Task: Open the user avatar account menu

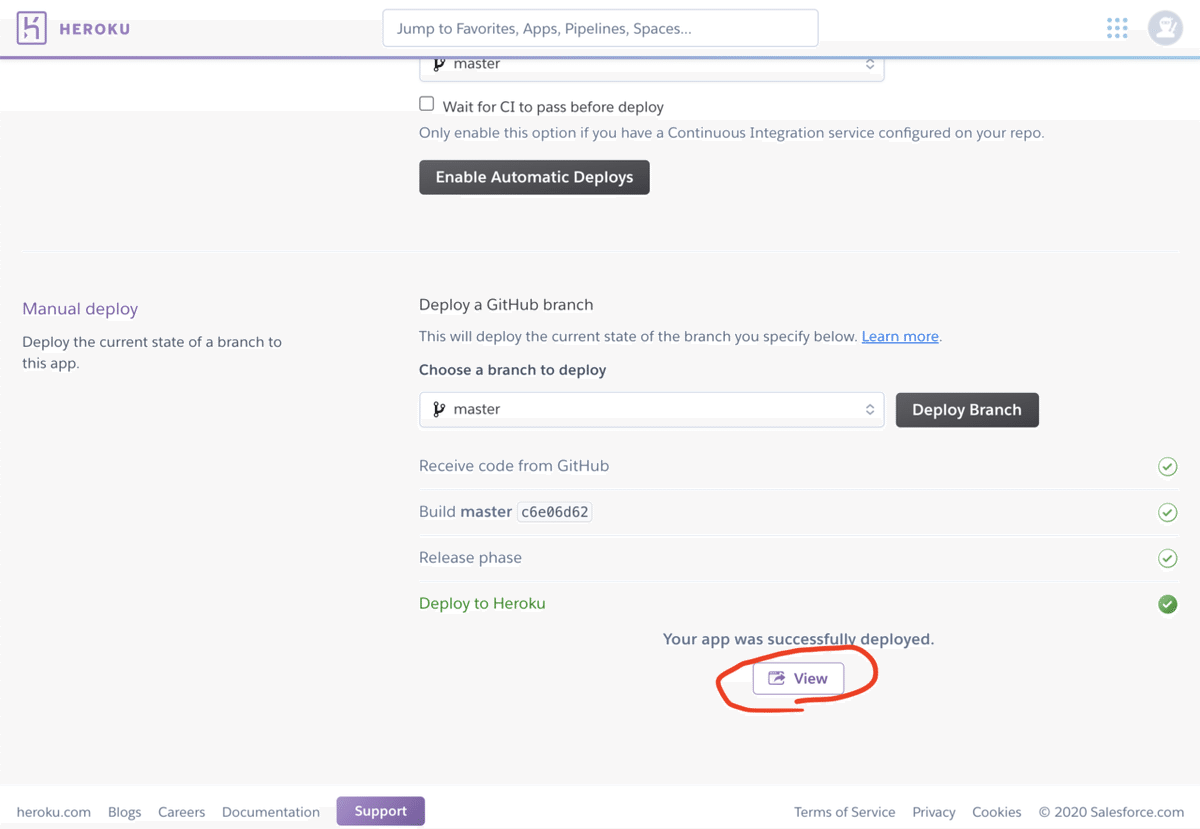Action: [x=1165, y=28]
